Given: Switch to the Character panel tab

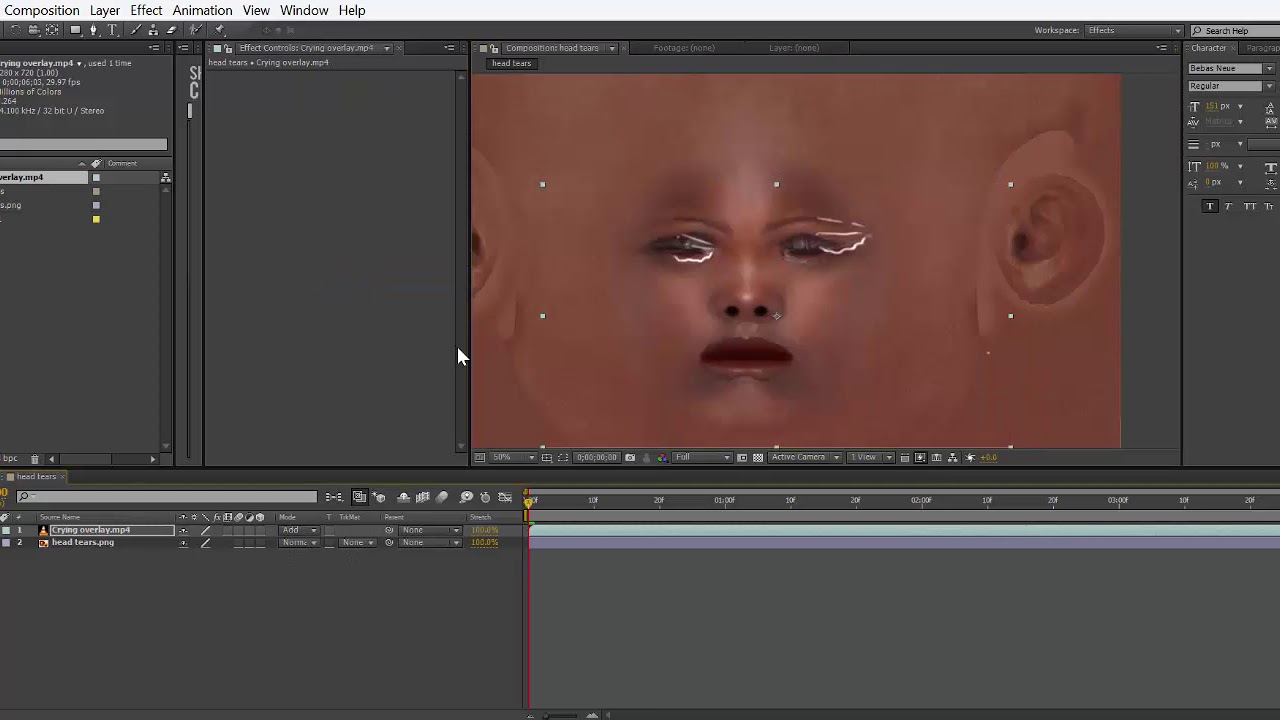Looking at the screenshot, I should (x=1208, y=48).
